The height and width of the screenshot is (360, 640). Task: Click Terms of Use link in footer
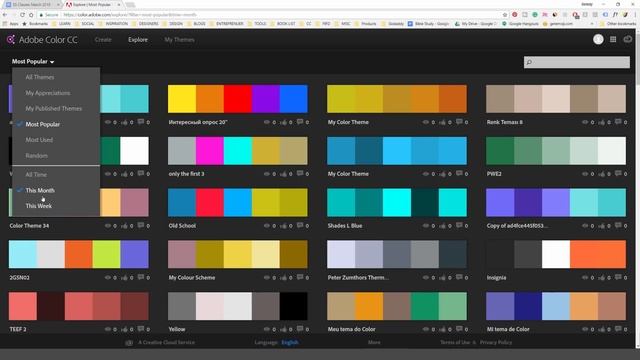(455, 342)
